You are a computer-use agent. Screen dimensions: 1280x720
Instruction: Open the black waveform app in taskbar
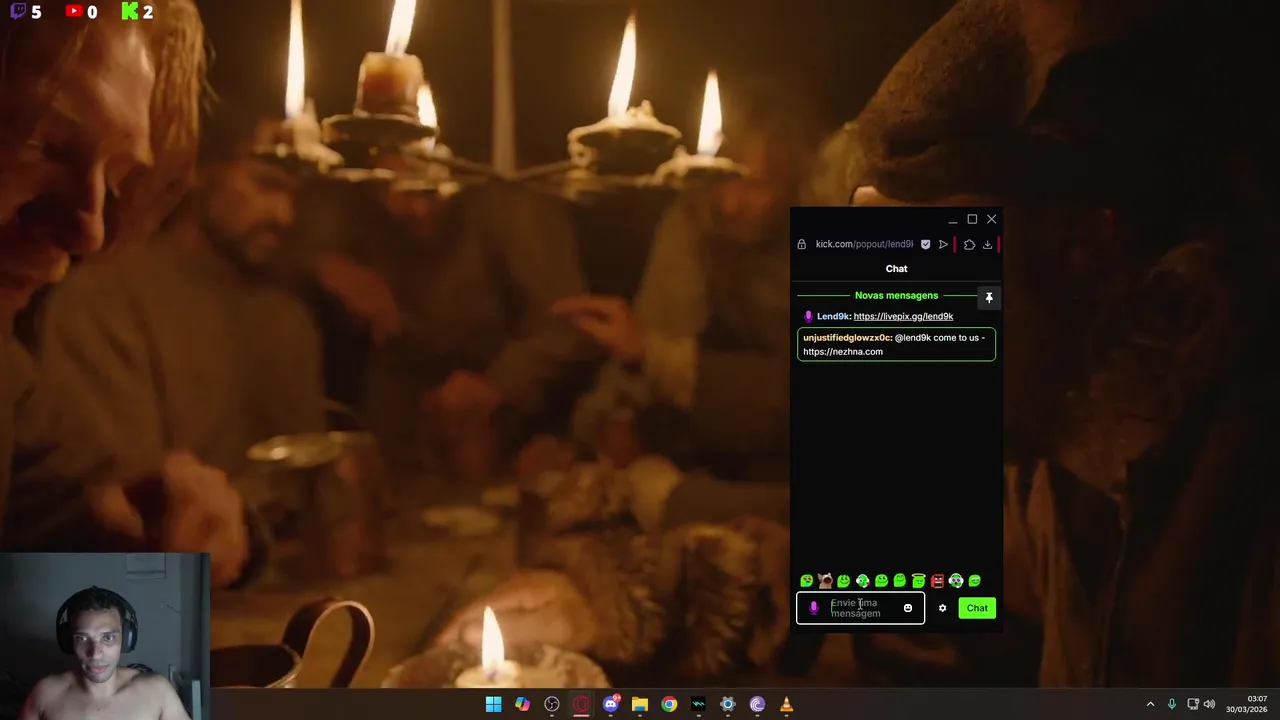point(698,705)
